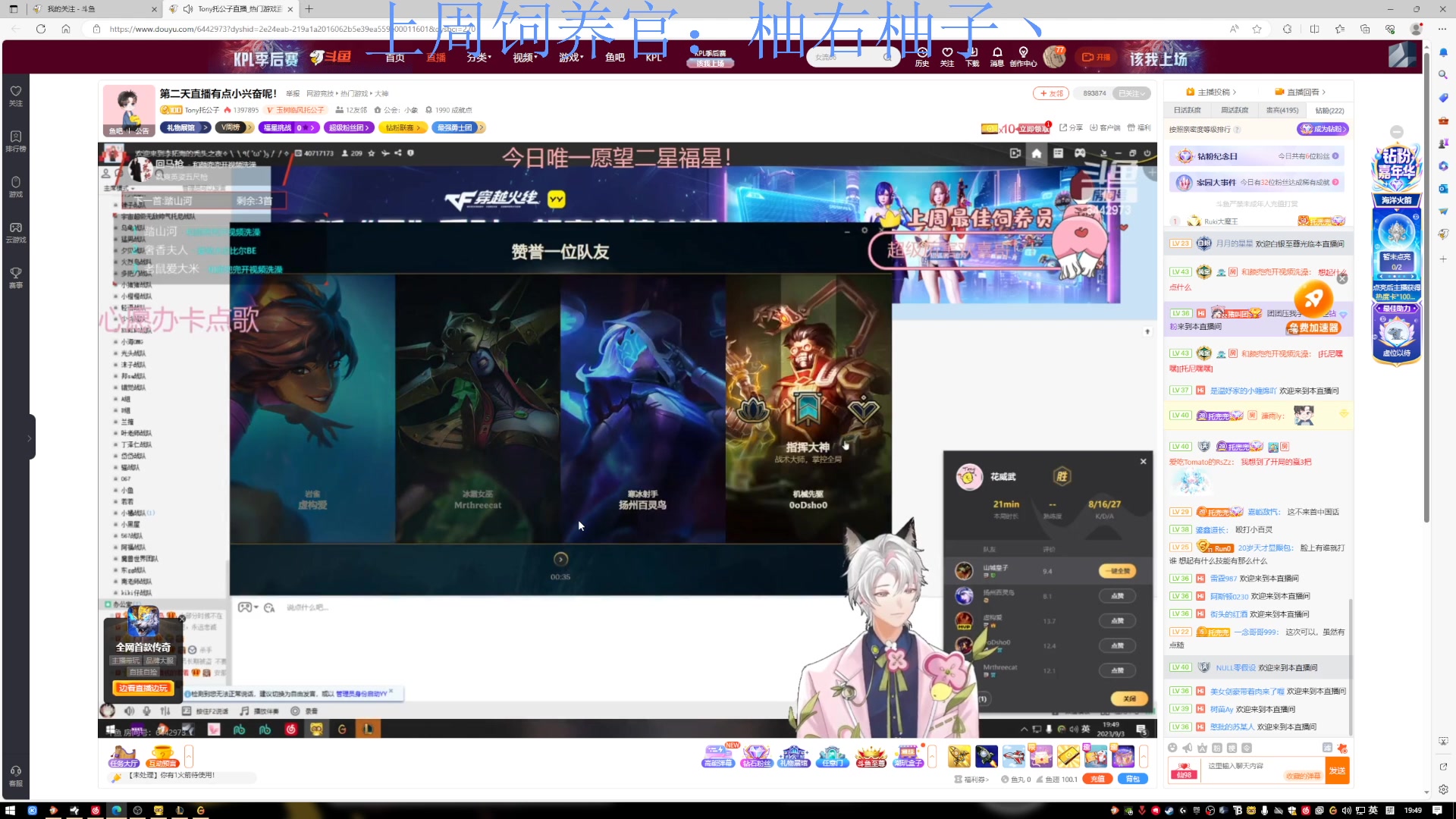1456x819 pixels.
Task: Click the 友邻 button
Action: 1051,93
